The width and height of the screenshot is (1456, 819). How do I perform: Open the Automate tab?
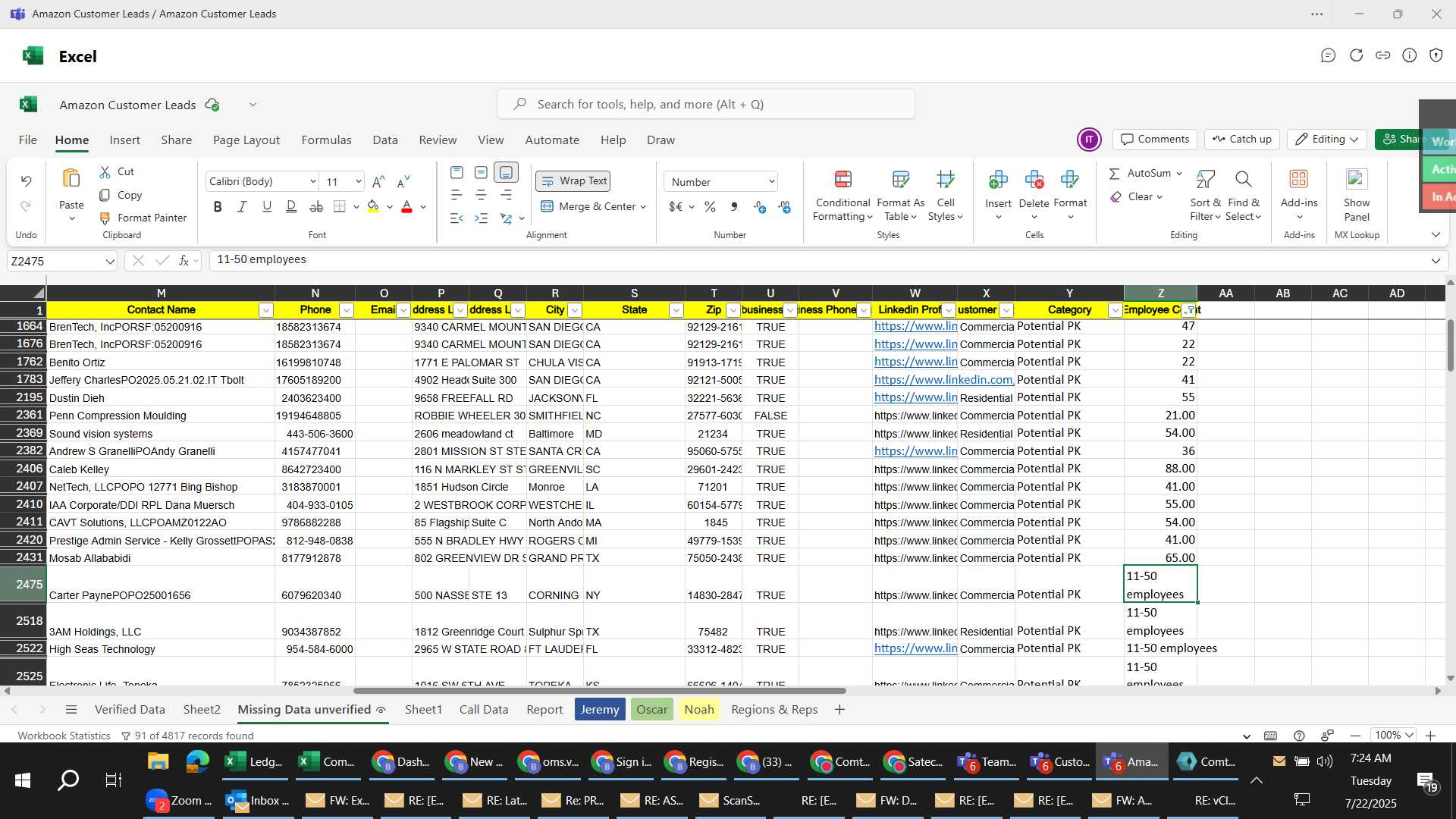coord(552,140)
